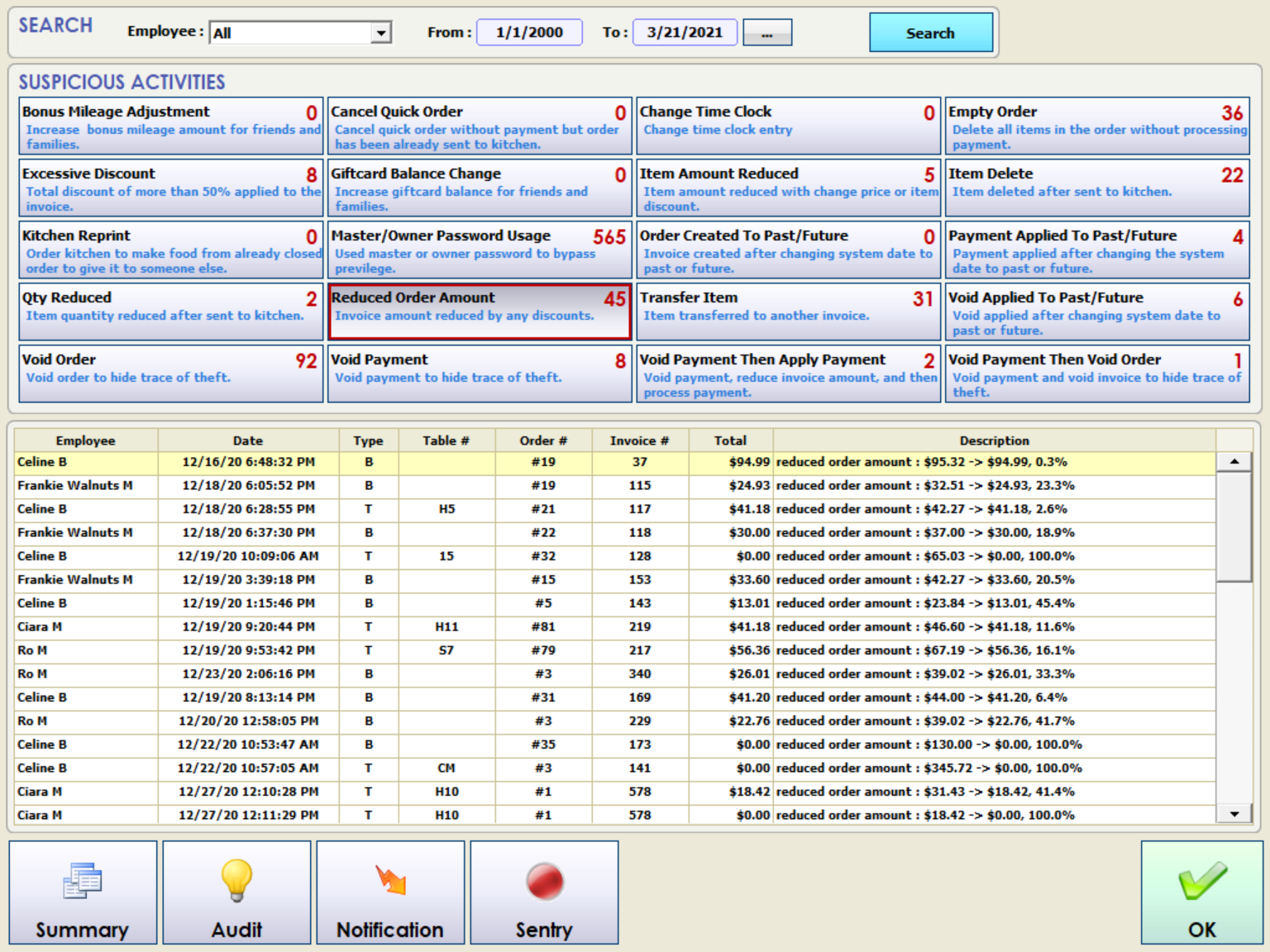Click the Search button
Screen dimensions: 1270x952
tap(931, 33)
